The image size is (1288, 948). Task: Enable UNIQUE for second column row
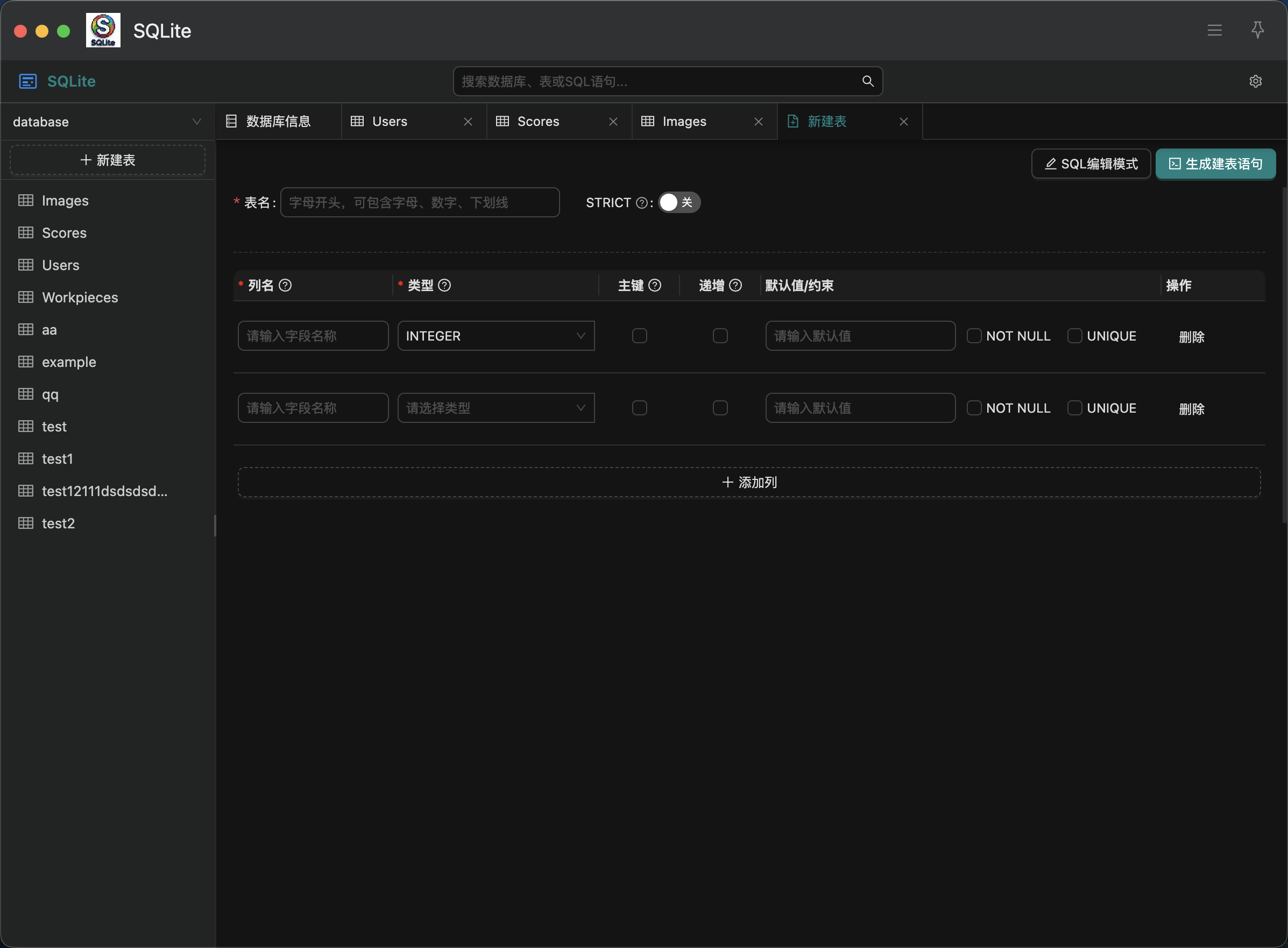[x=1074, y=408]
